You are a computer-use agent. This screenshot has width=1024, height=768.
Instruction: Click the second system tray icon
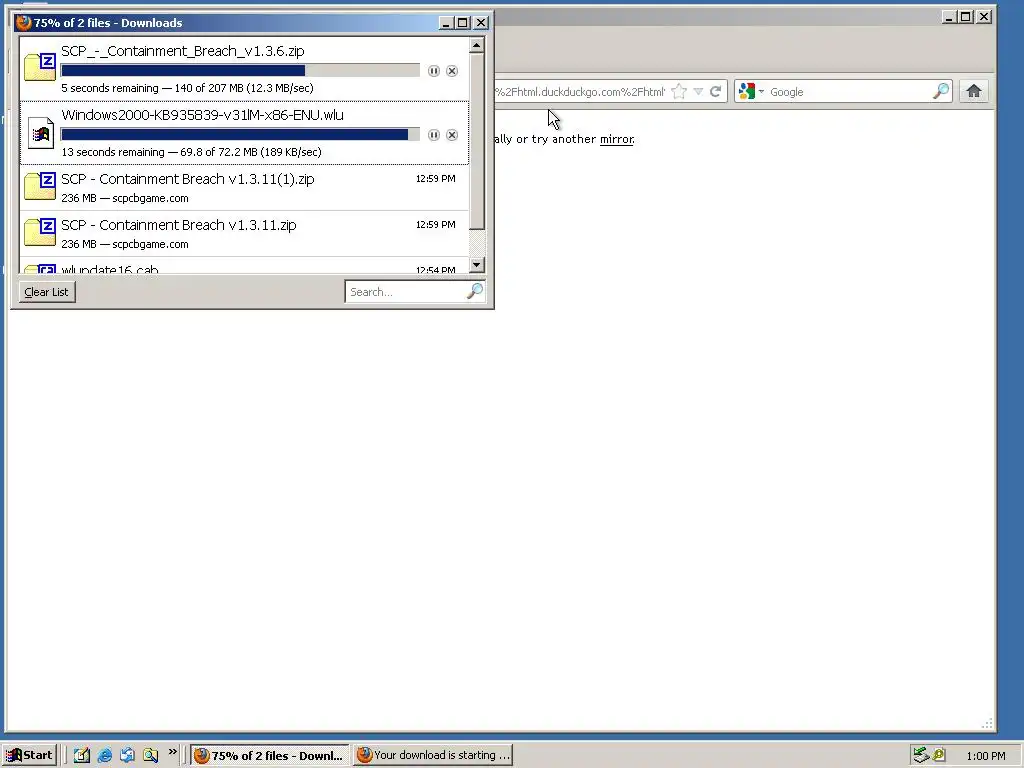tap(938, 755)
